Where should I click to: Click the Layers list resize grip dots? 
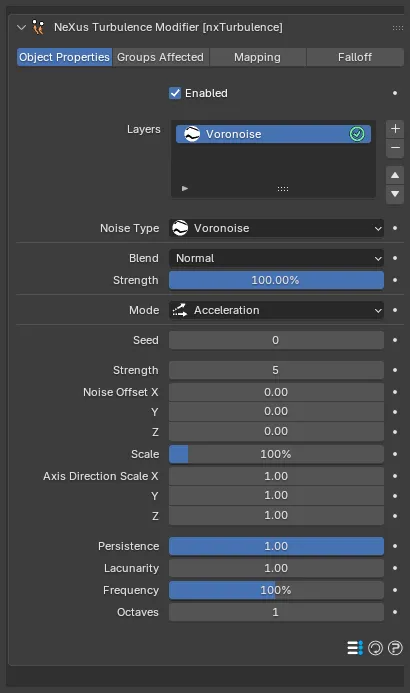283,189
